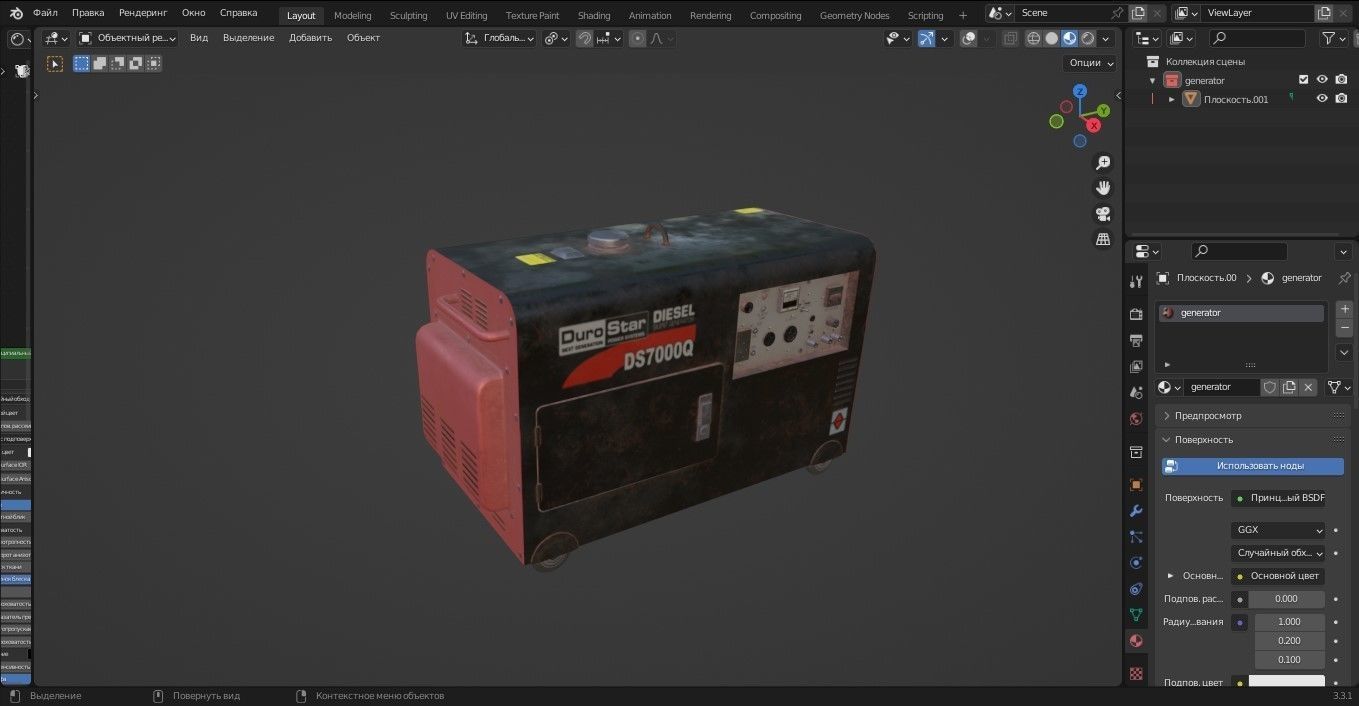The height and width of the screenshot is (706, 1359).
Task: Disable Плоскость.001 in renders camera icon
Action: pyautogui.click(x=1341, y=99)
